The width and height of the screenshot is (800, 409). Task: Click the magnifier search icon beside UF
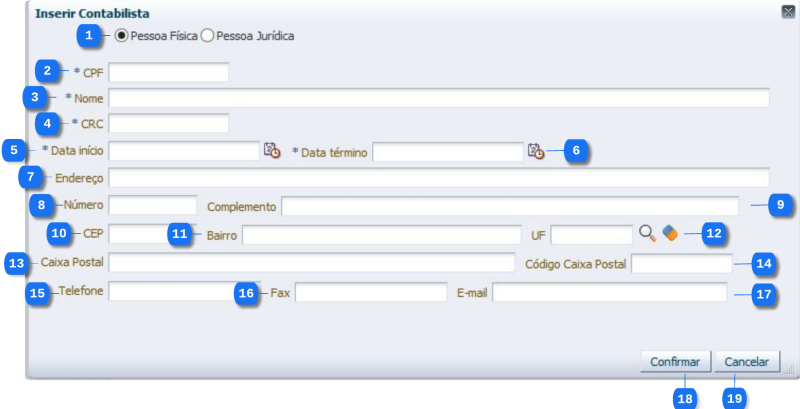click(647, 233)
